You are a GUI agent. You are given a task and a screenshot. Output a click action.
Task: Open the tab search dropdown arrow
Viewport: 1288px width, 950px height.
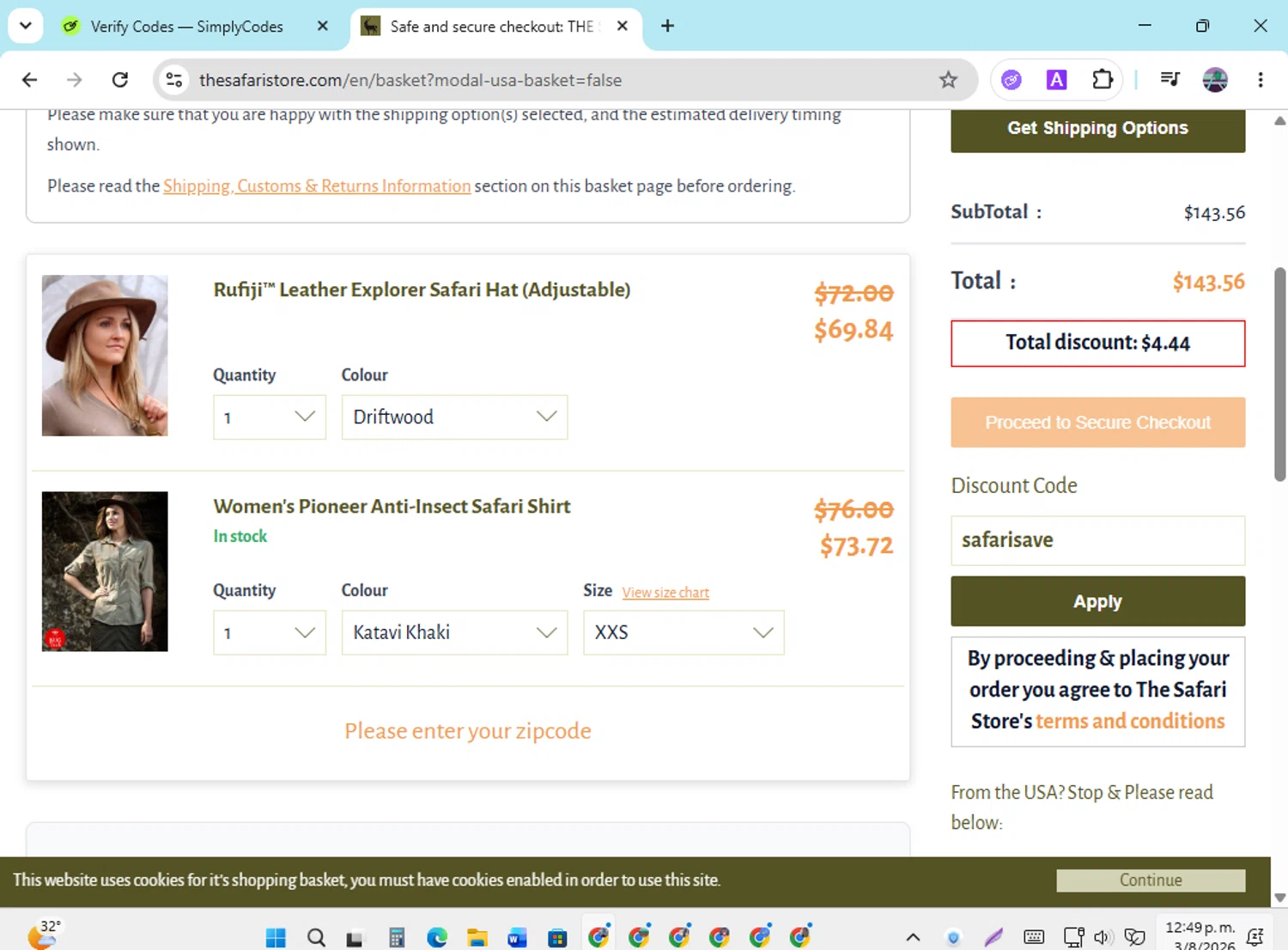(x=26, y=26)
